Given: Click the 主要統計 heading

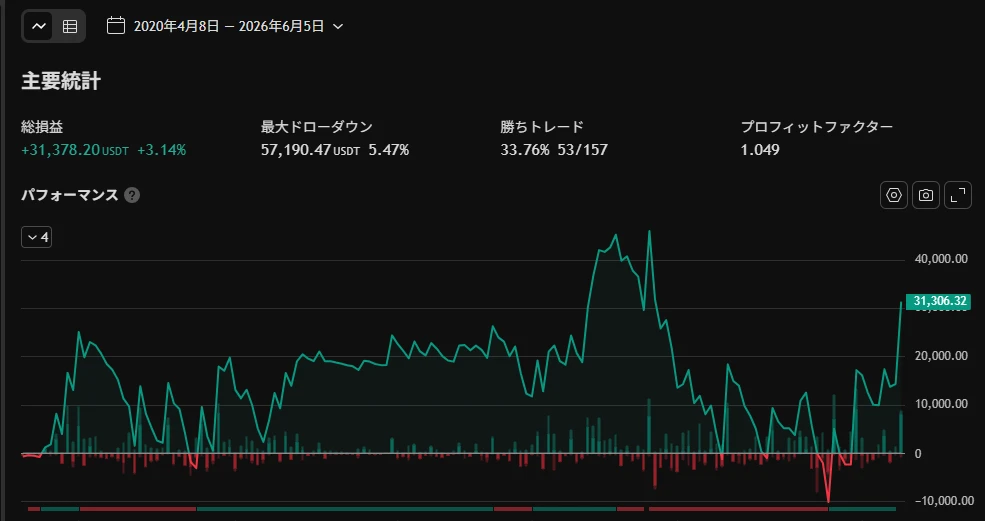Looking at the screenshot, I should [x=61, y=82].
